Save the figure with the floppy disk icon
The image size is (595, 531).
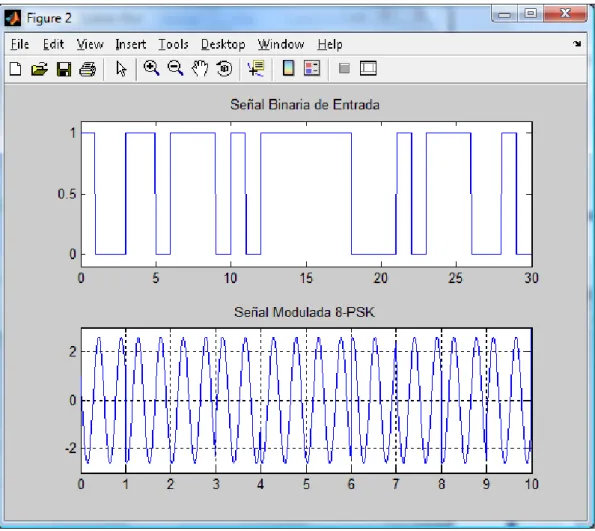click(x=64, y=69)
